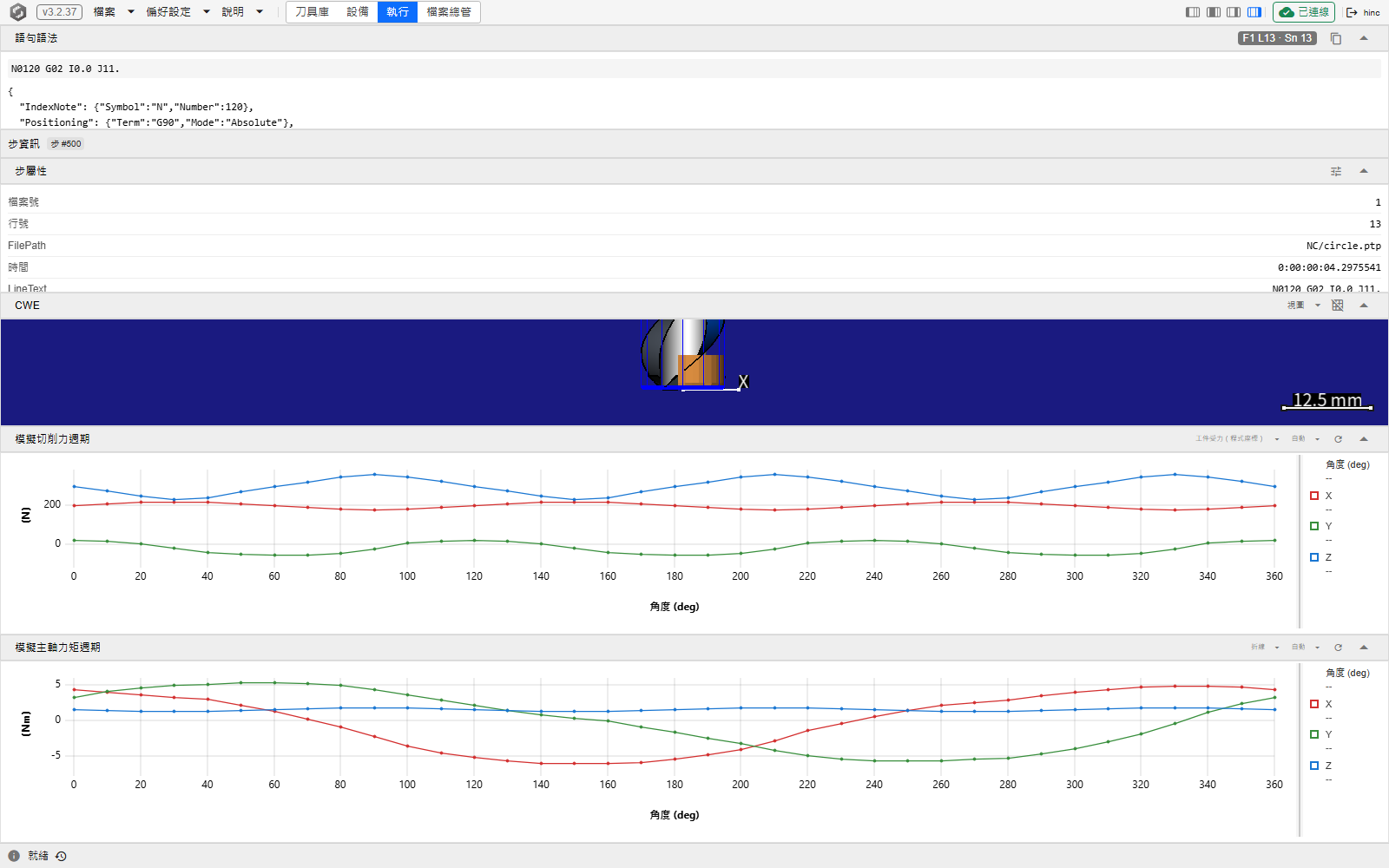
Task: Copy the 語句語法 panel content using the copy icon
Action: point(1336,38)
